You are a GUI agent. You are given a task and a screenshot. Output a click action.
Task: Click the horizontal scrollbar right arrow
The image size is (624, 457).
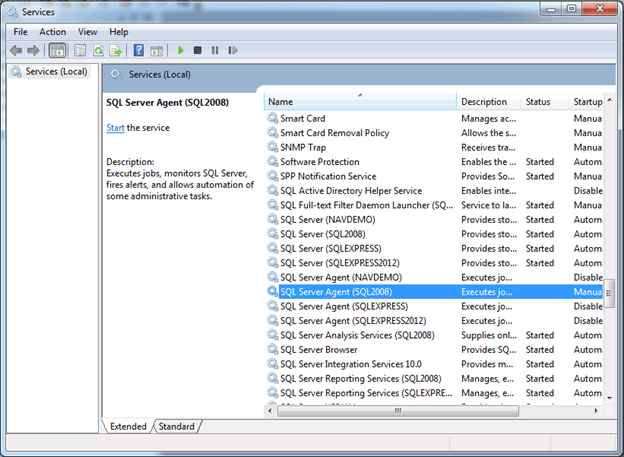tap(596, 410)
